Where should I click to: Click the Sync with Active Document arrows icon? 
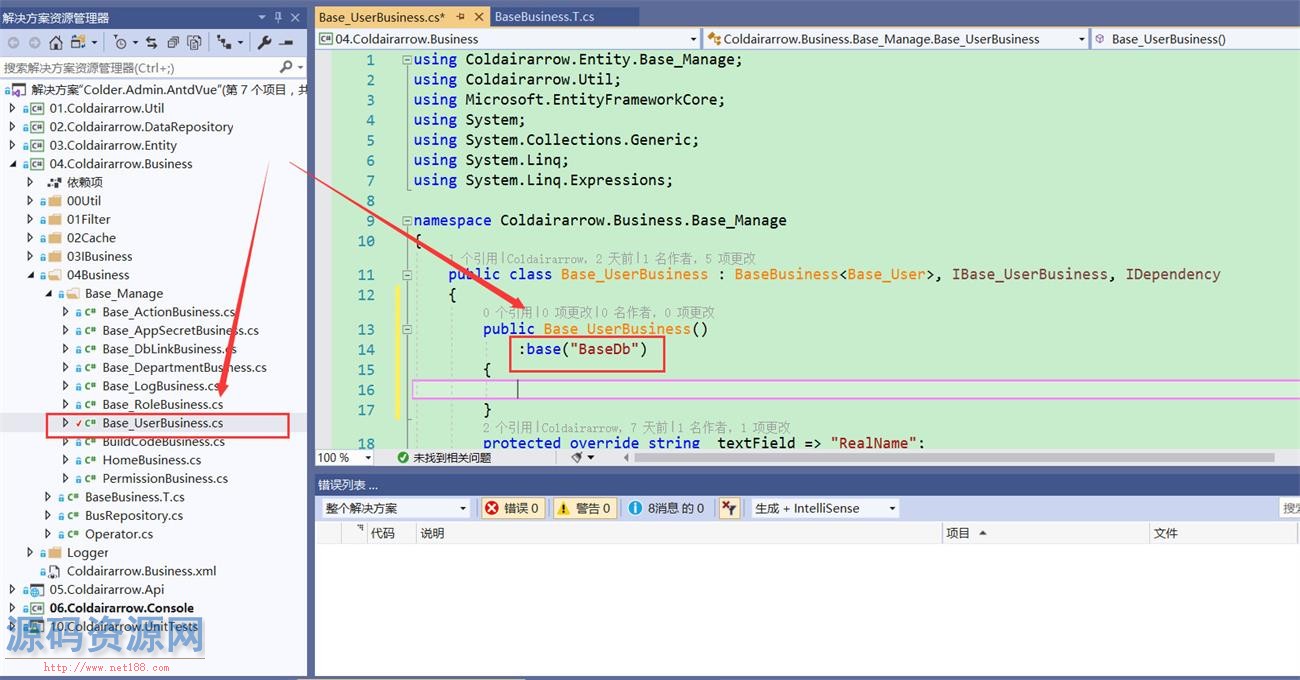click(151, 42)
